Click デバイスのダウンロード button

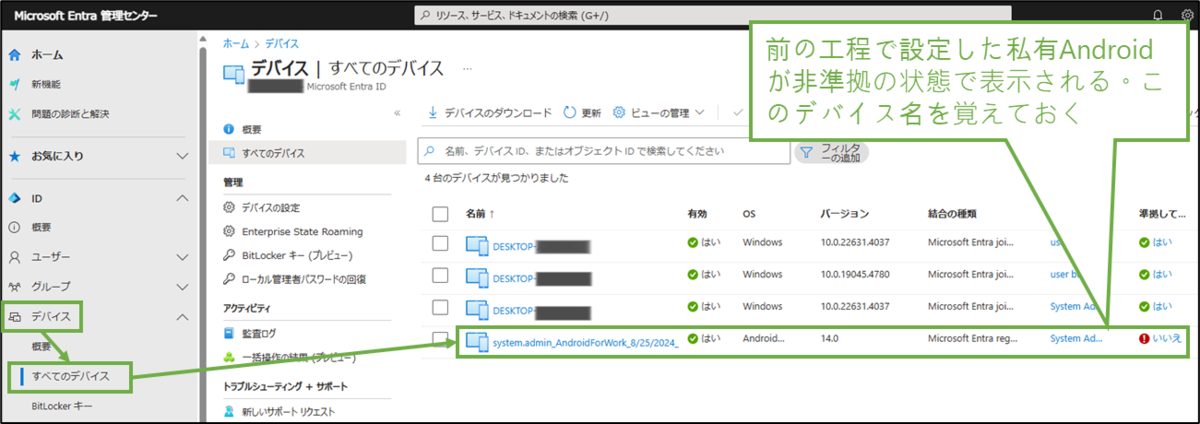tap(490, 113)
